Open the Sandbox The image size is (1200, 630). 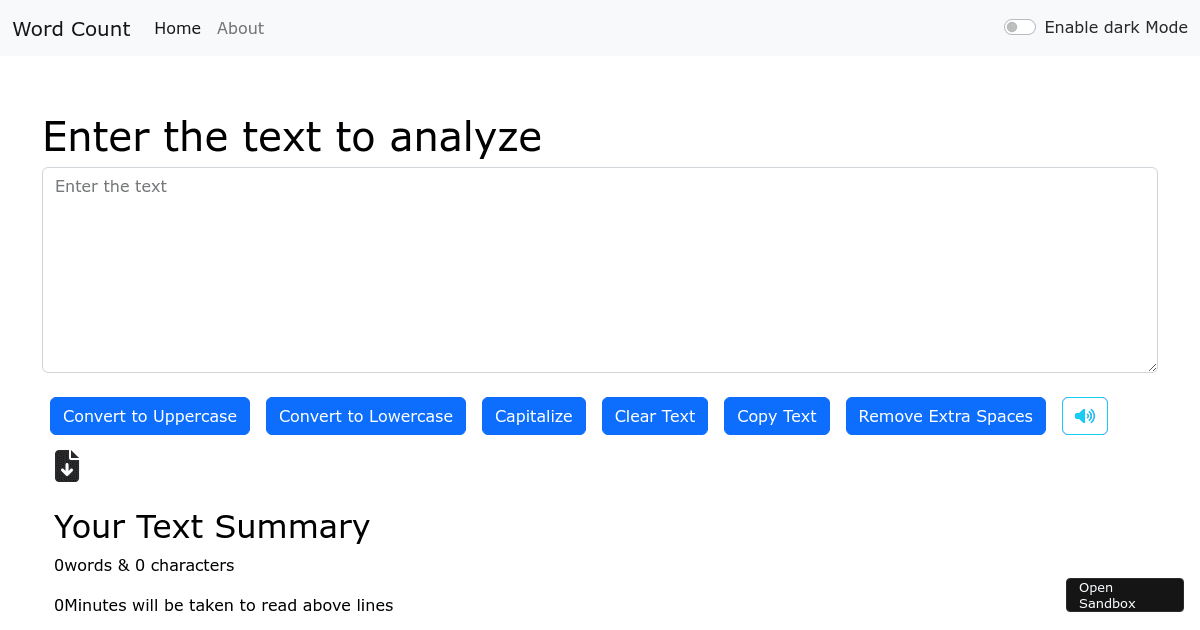coord(1124,594)
